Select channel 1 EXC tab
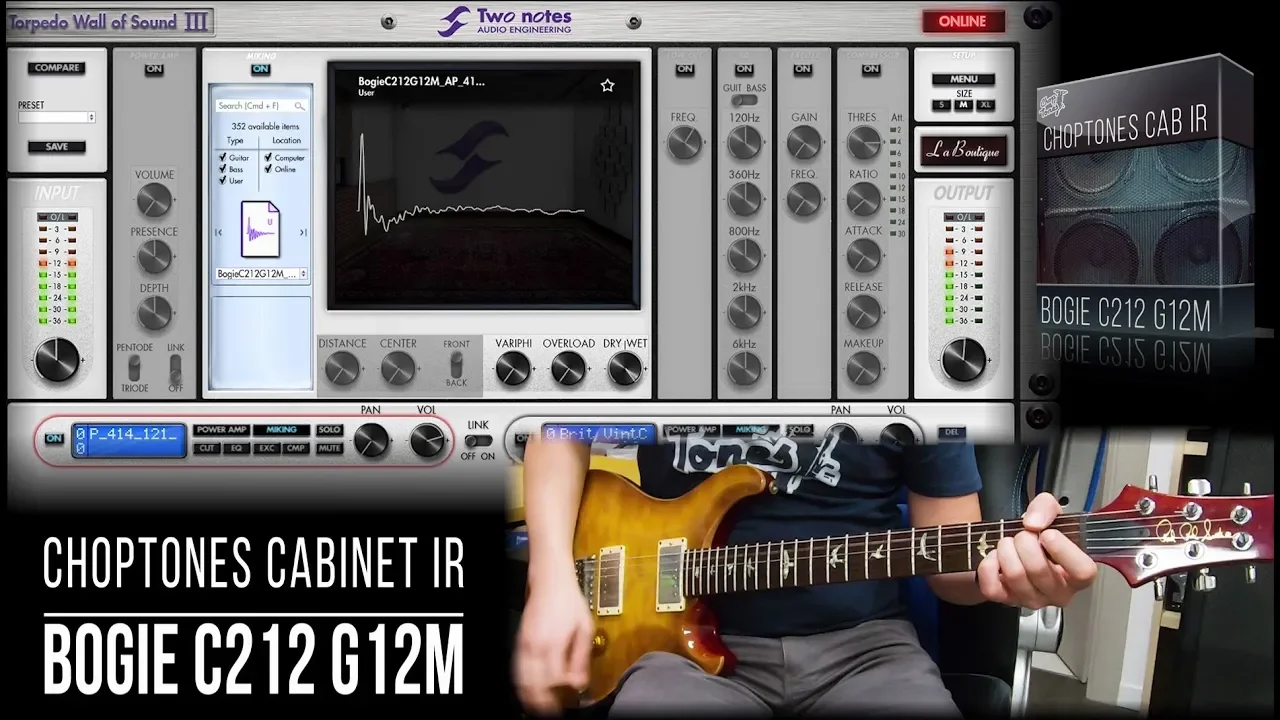Viewport: 1280px width, 720px height. [267, 448]
